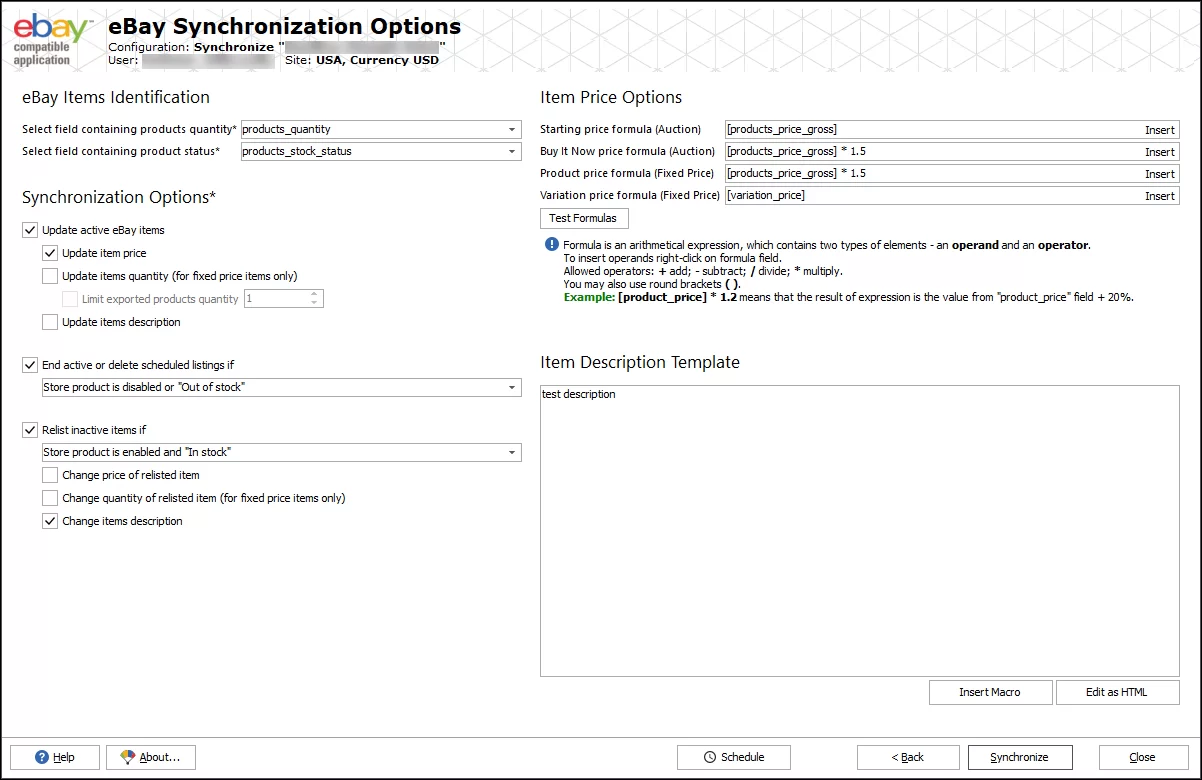
Task: Click the Synchronize button
Action: 1019,757
